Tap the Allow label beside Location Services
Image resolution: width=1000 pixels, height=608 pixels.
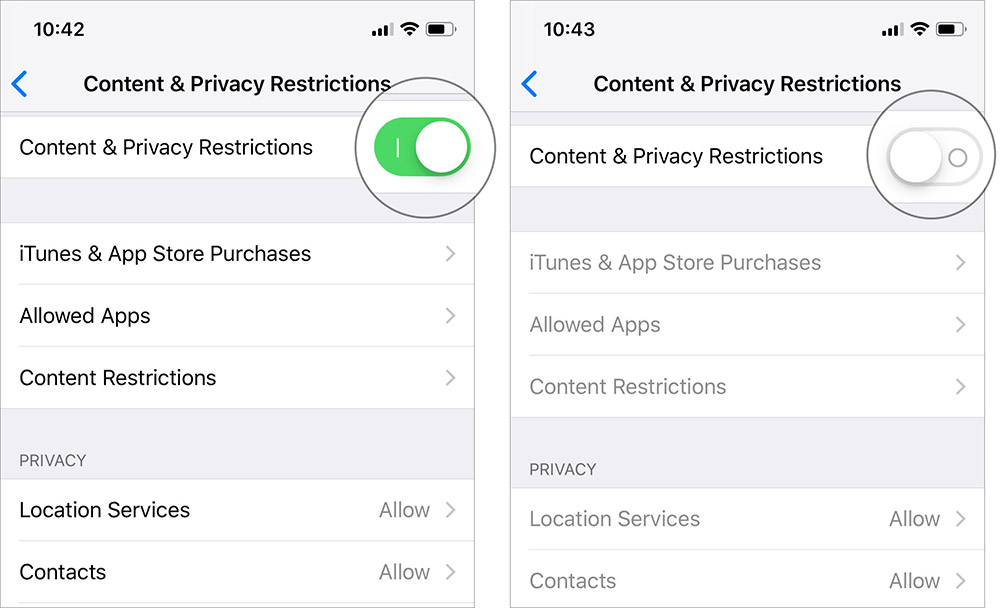pyautogui.click(x=403, y=510)
